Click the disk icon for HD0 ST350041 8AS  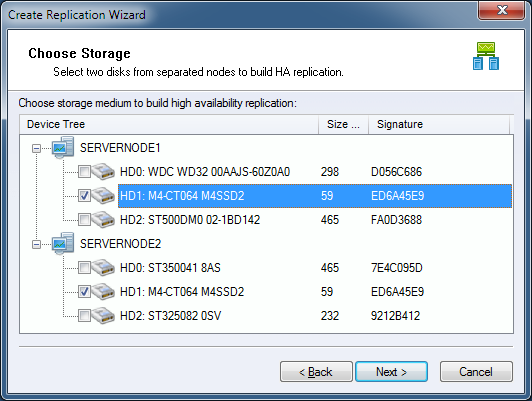click(103, 268)
